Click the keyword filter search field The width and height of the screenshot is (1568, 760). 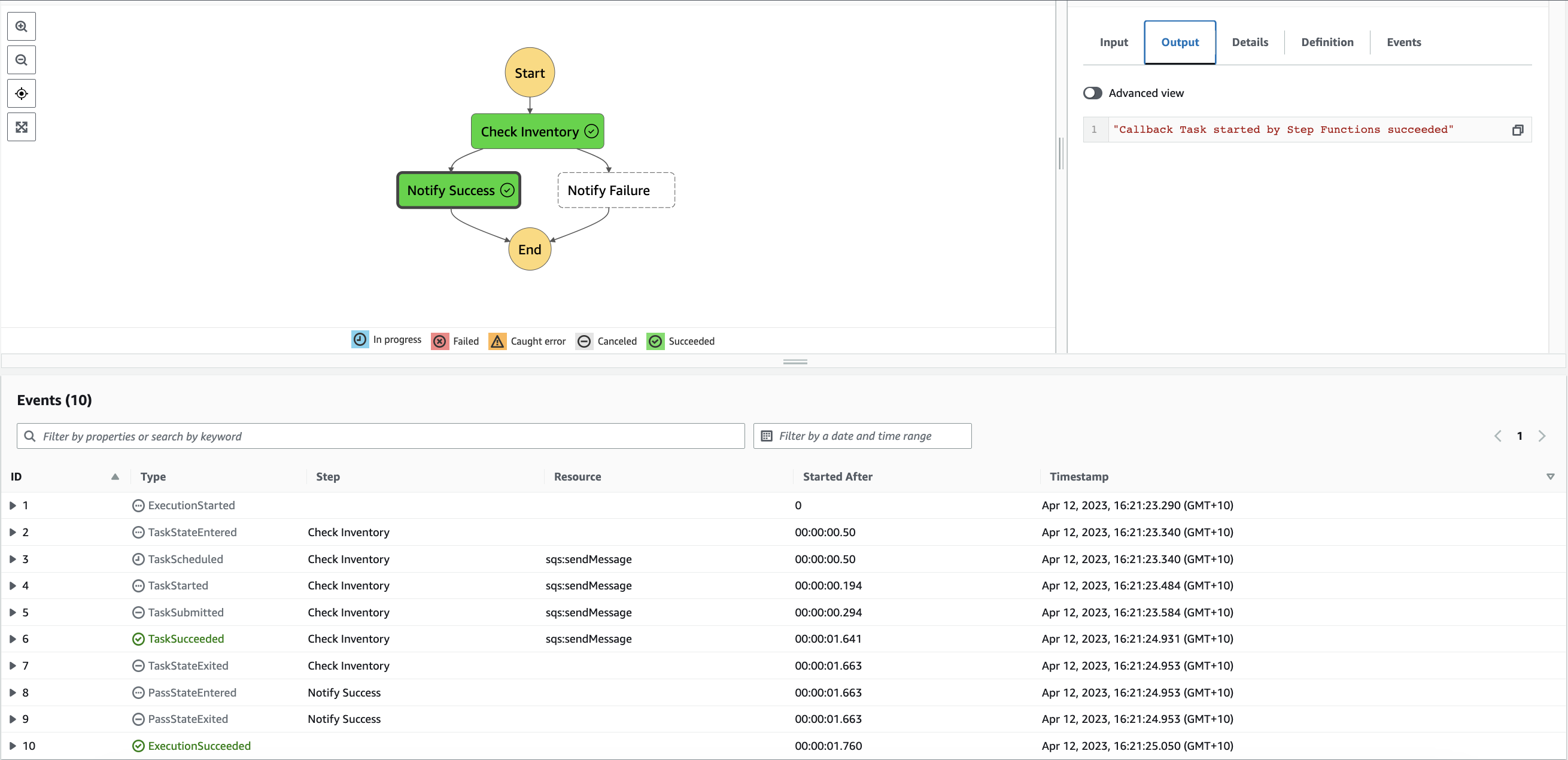(x=381, y=436)
